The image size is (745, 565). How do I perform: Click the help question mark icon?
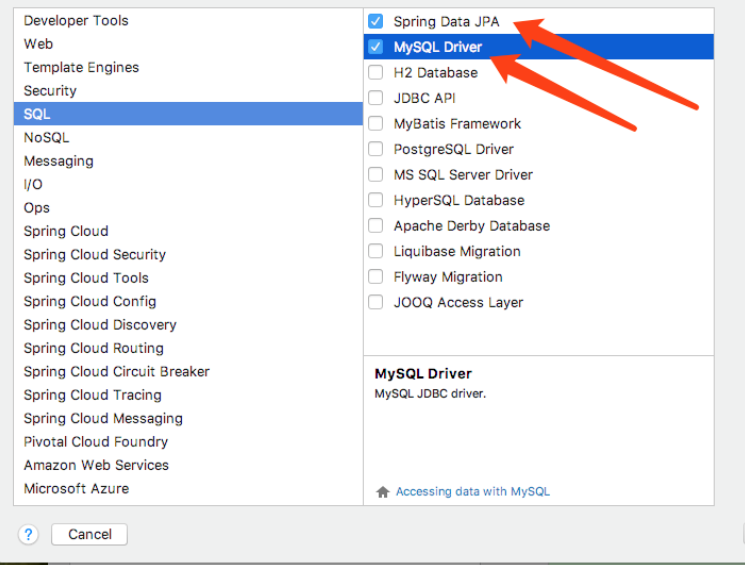[29, 535]
